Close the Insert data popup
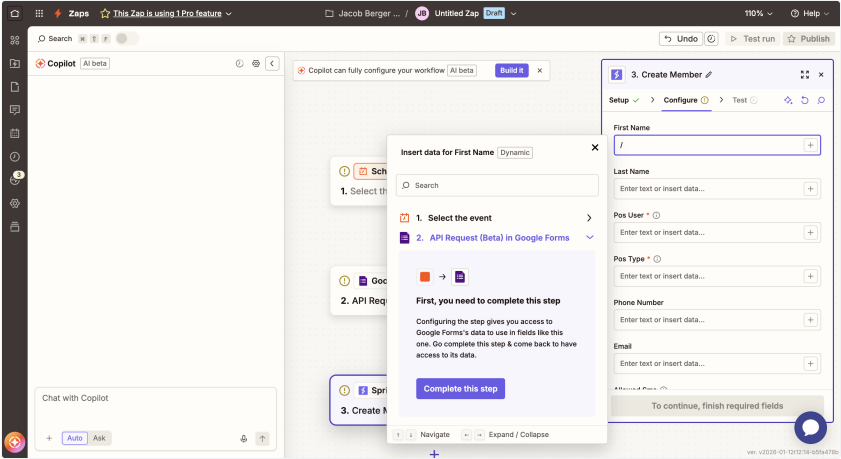Screen dimensions: 841x459 point(595,147)
